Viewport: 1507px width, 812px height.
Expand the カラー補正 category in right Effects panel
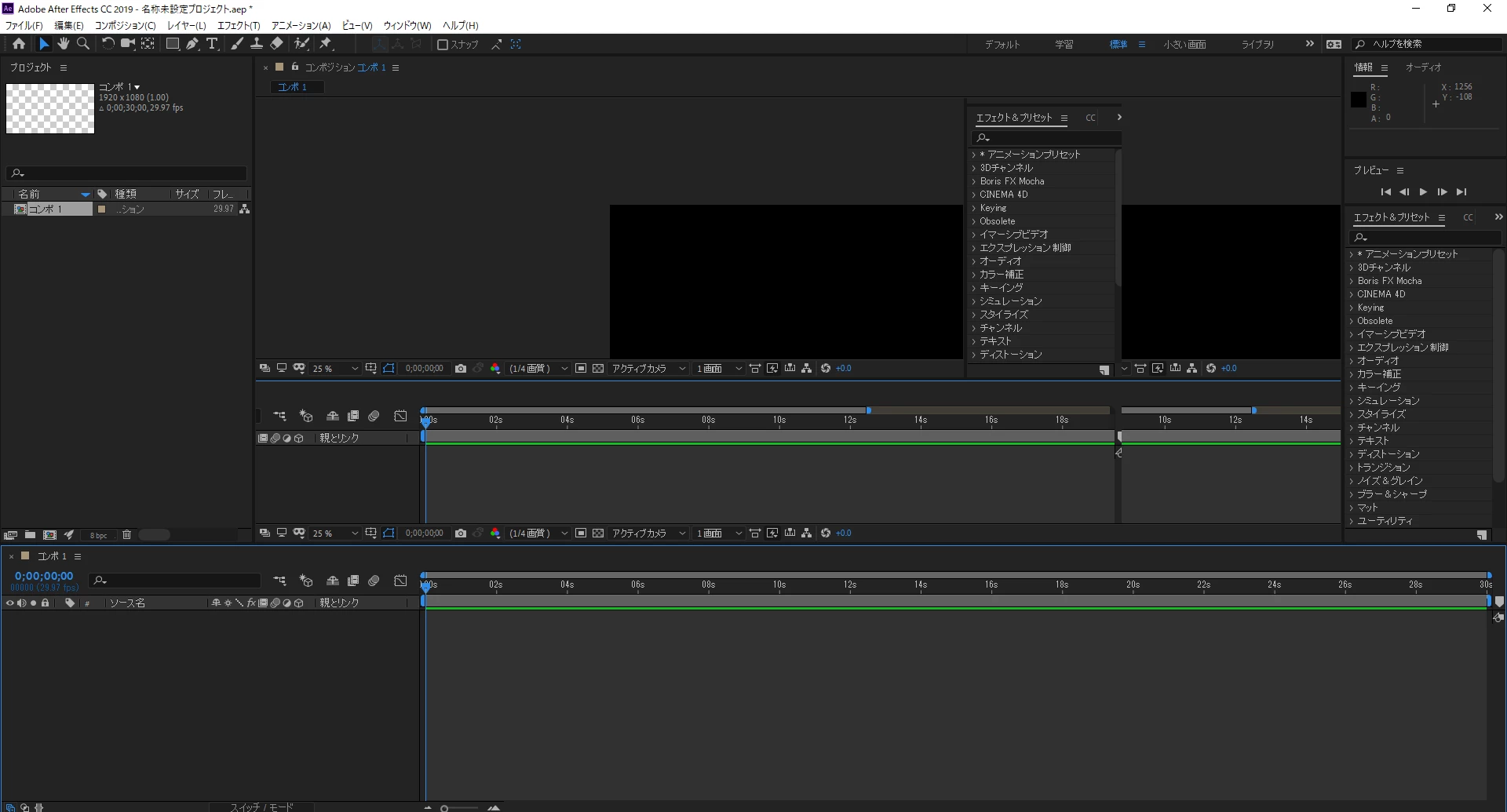(1352, 374)
